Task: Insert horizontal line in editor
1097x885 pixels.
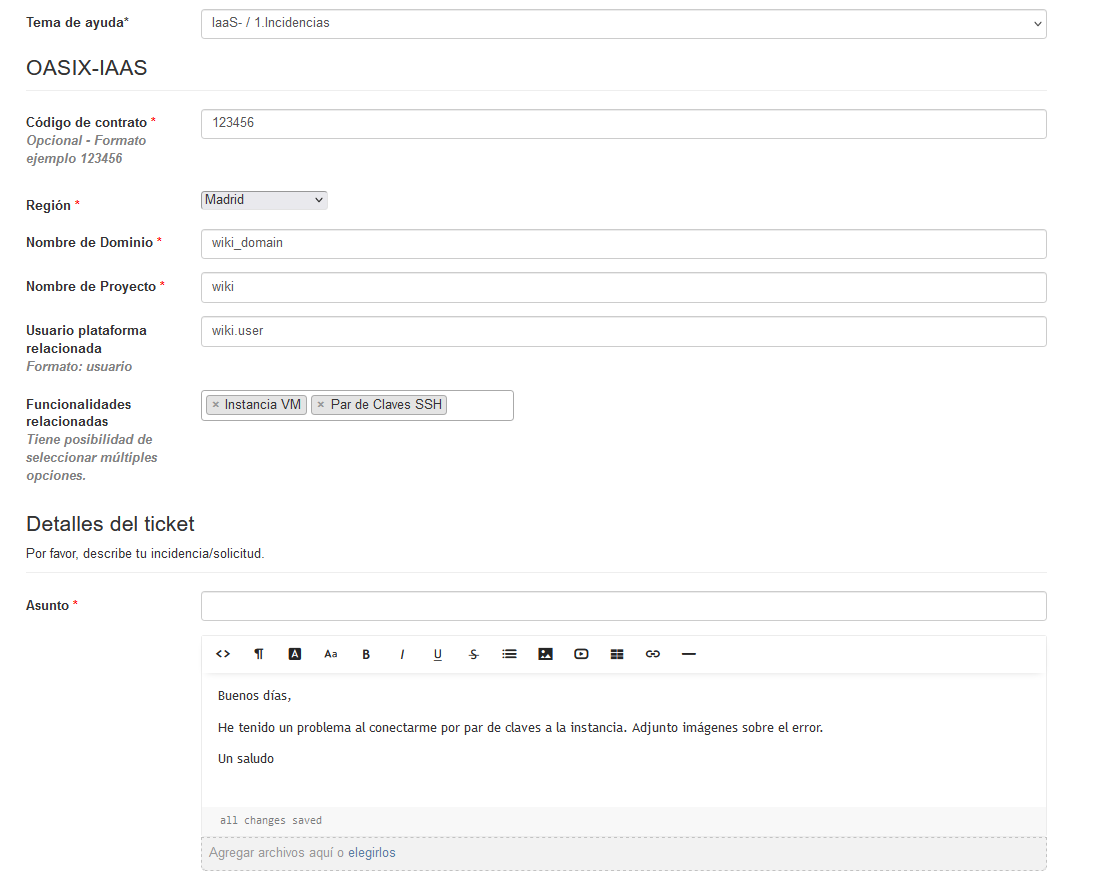Action: [688, 654]
